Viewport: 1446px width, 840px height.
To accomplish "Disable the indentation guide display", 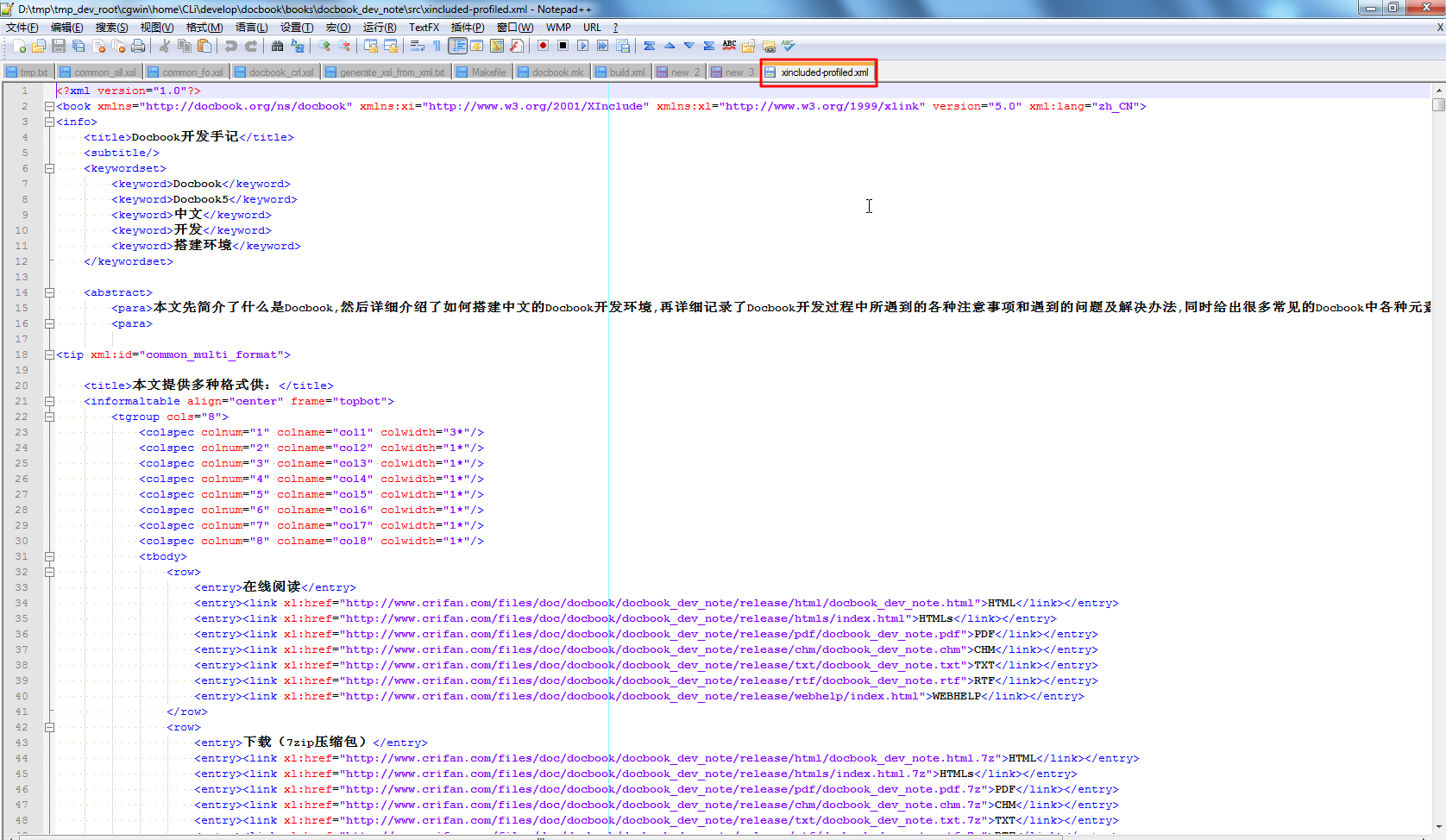I will point(458,46).
